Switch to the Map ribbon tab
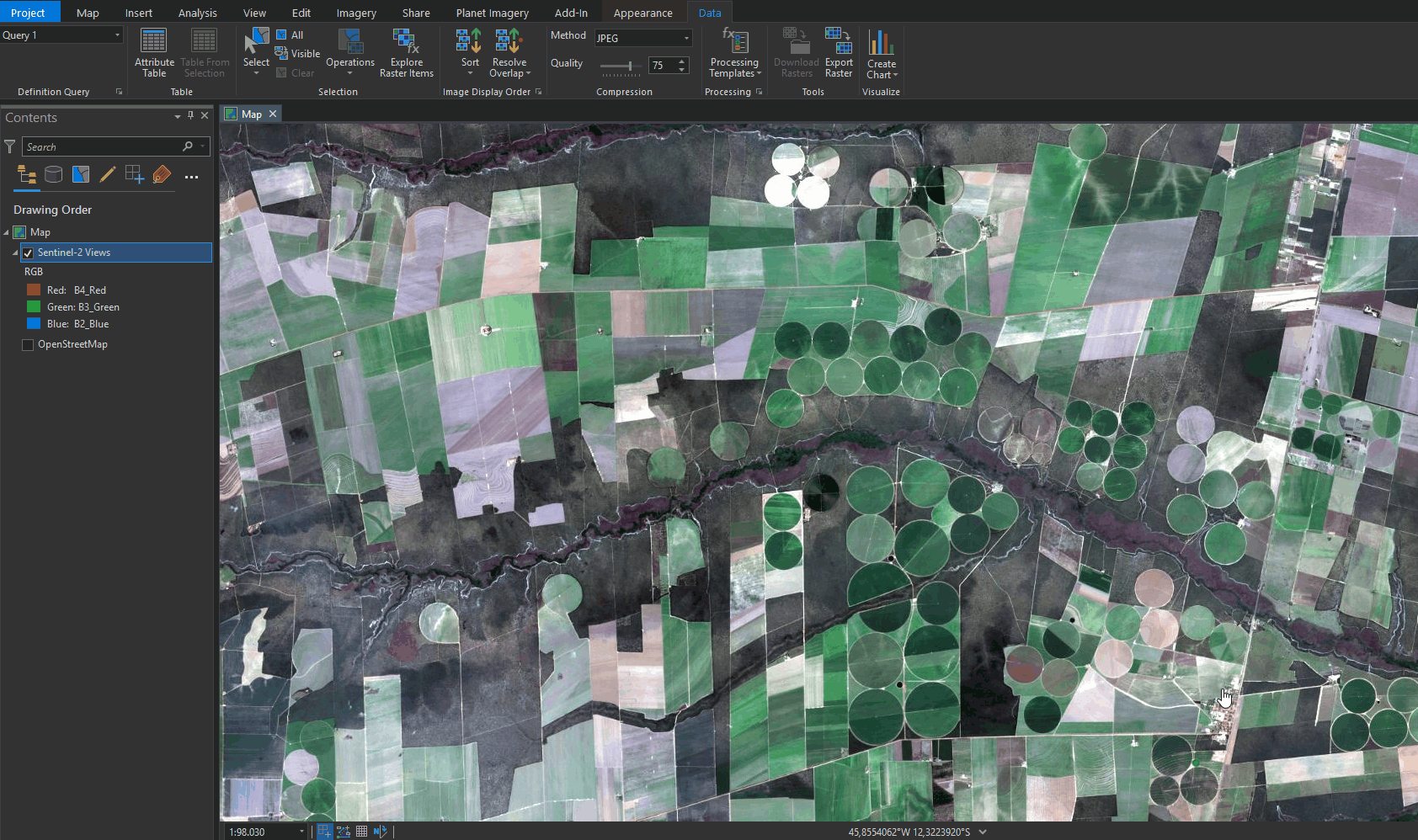The image size is (1418, 840). pyautogui.click(x=88, y=13)
